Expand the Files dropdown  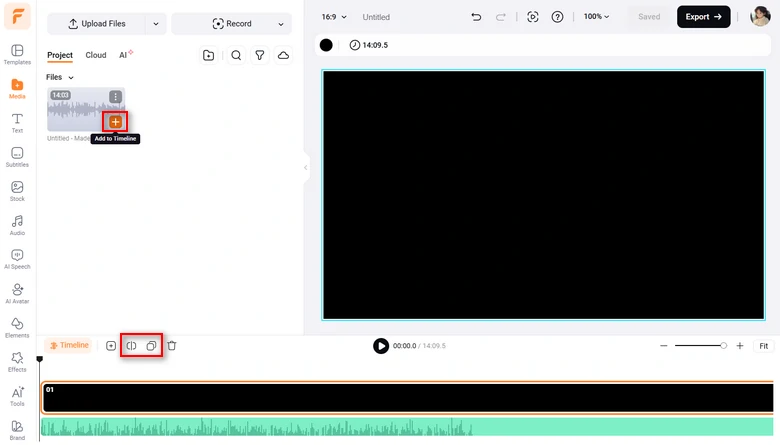click(x=60, y=77)
